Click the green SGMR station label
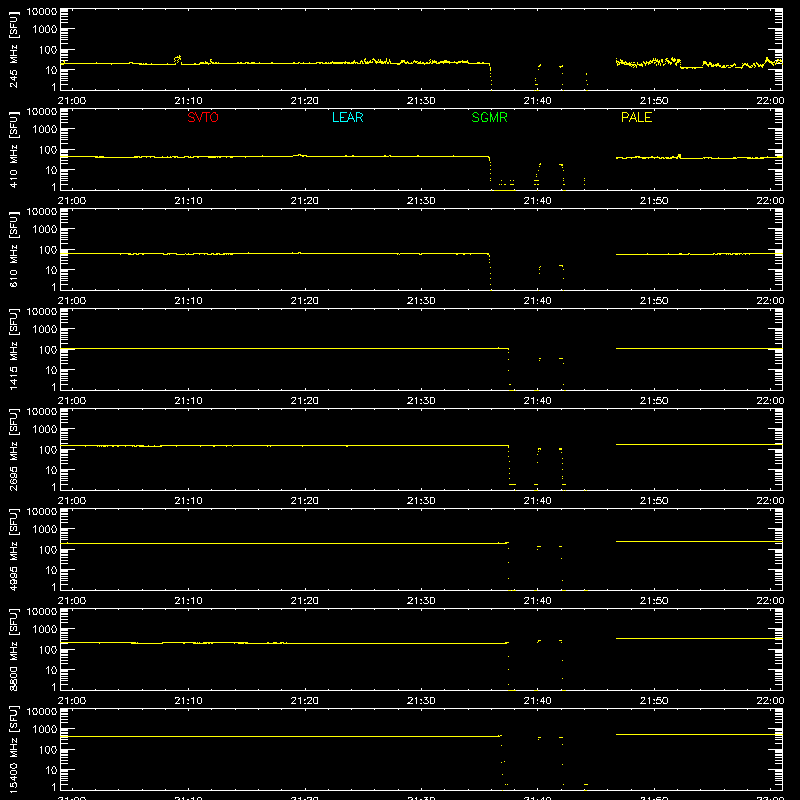 pyautogui.click(x=489, y=117)
